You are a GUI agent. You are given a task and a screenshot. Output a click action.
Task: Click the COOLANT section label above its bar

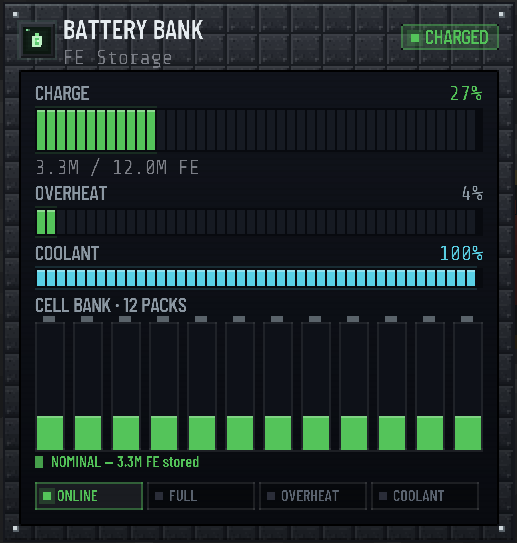click(x=67, y=253)
